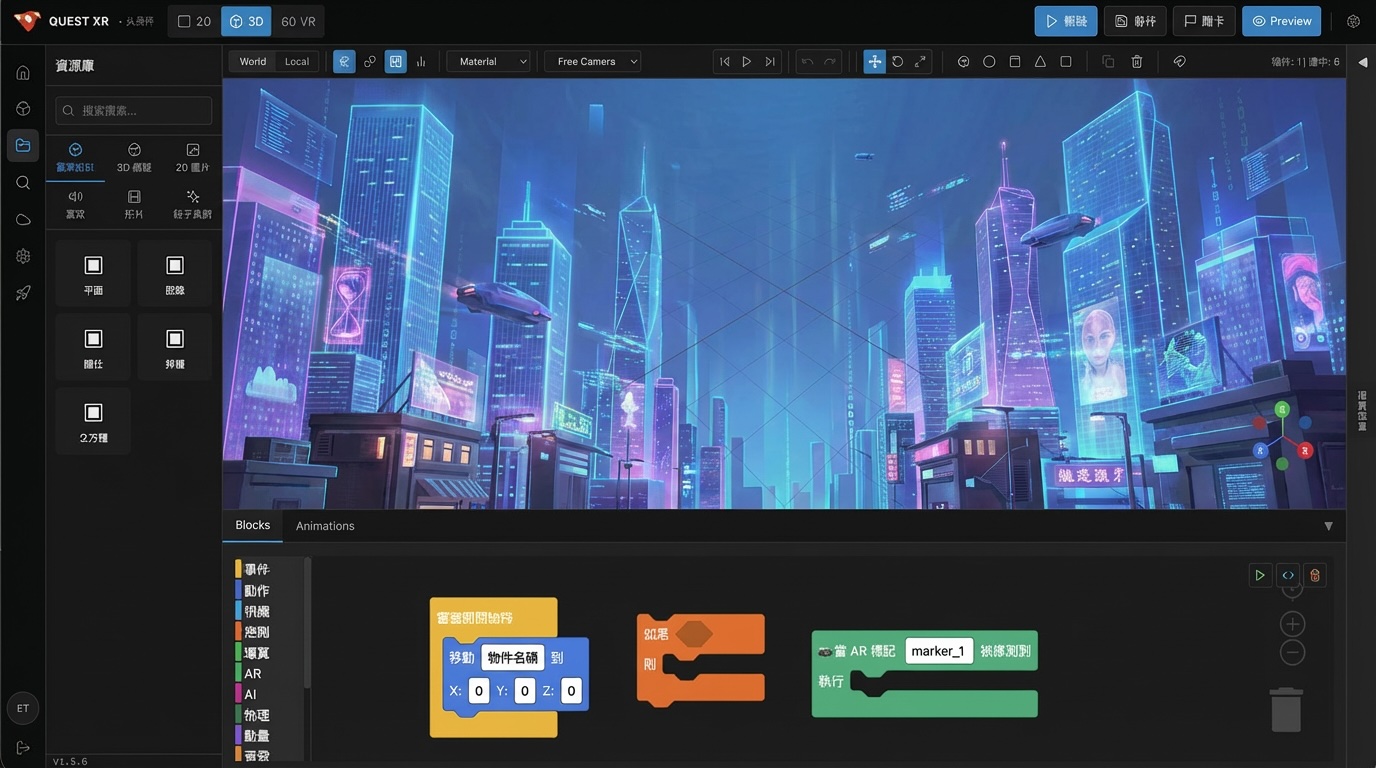Screen dimensions: 1376x768
Task: Click the duplicate object icon
Action: 1108,61
